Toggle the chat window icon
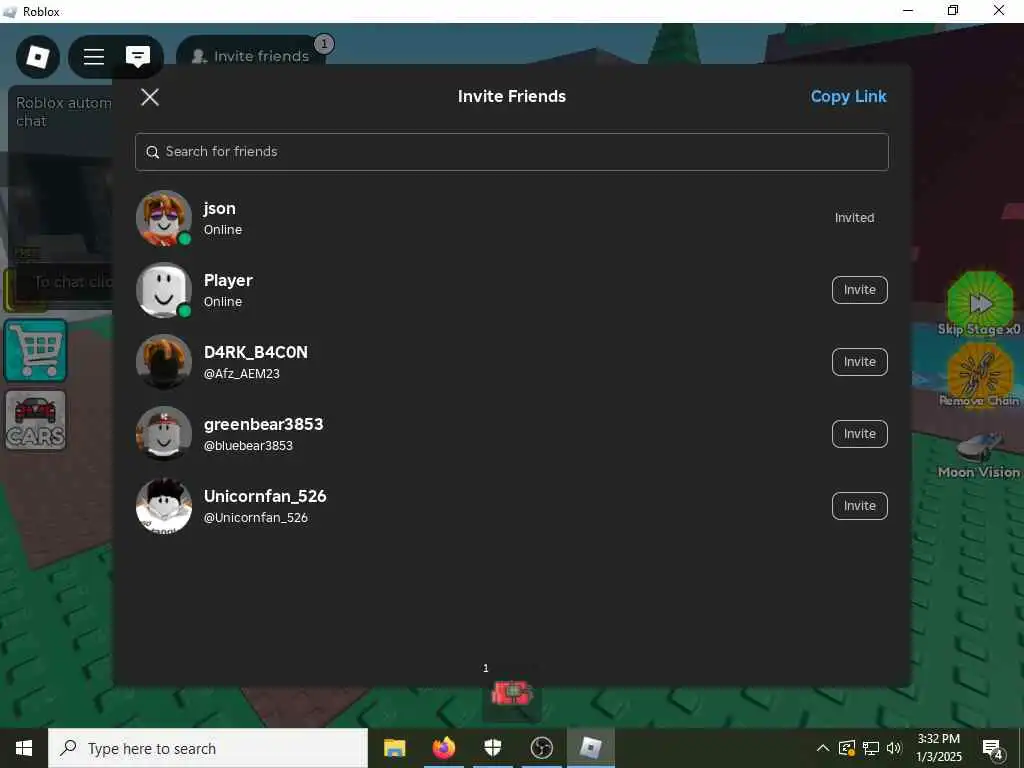Viewport: 1024px width, 768px height. pyautogui.click(x=138, y=57)
